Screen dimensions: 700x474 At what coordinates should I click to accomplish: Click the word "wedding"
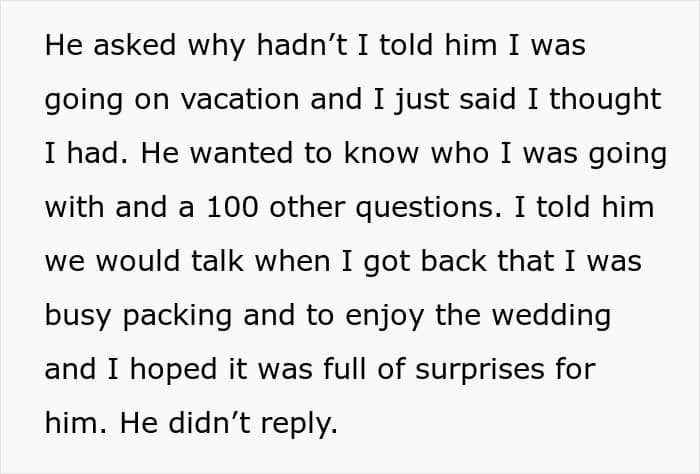pyautogui.click(x=551, y=315)
